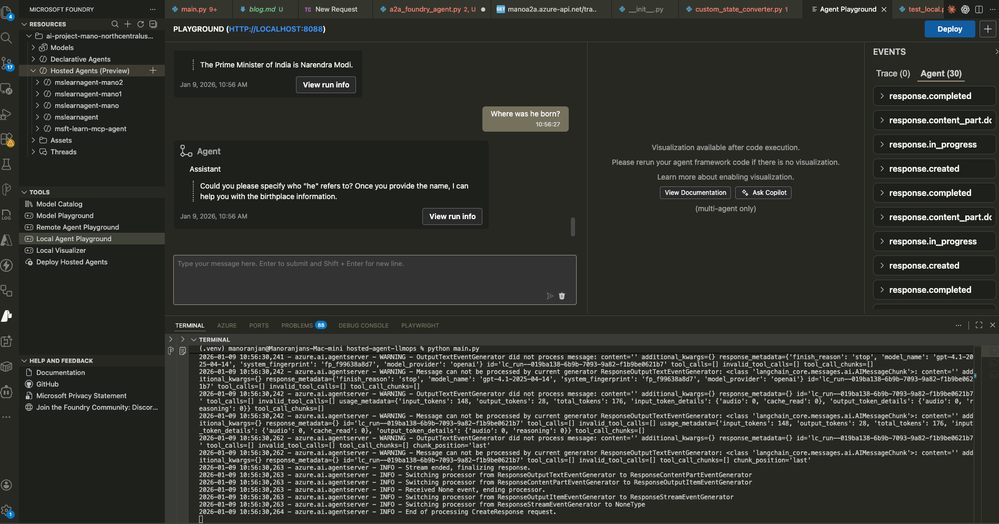The width and height of the screenshot is (999, 524).
Task: Collapse Hosted Agents (Preview) node
Action: click(34, 71)
